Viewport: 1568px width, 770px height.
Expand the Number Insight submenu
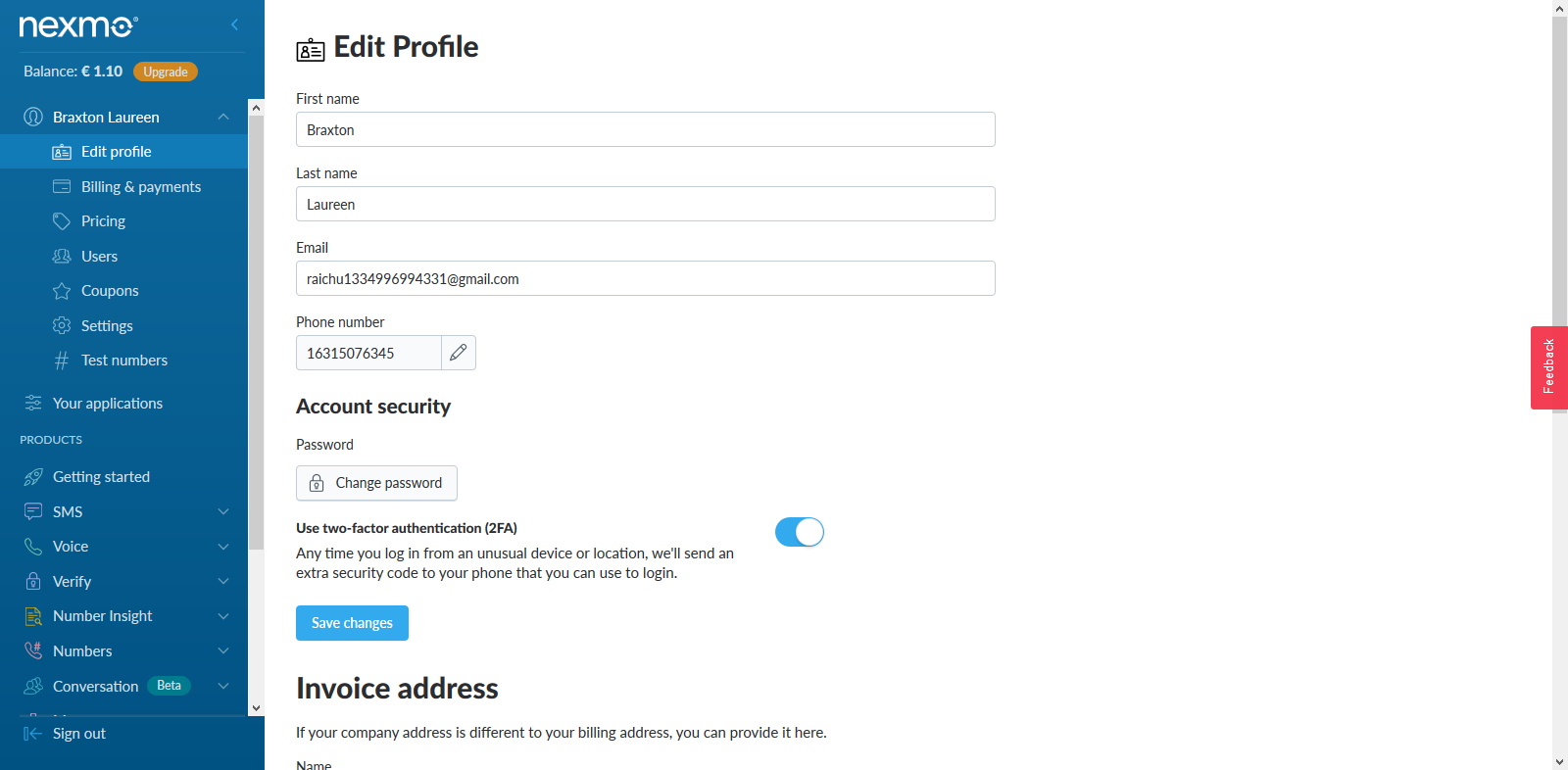223,616
